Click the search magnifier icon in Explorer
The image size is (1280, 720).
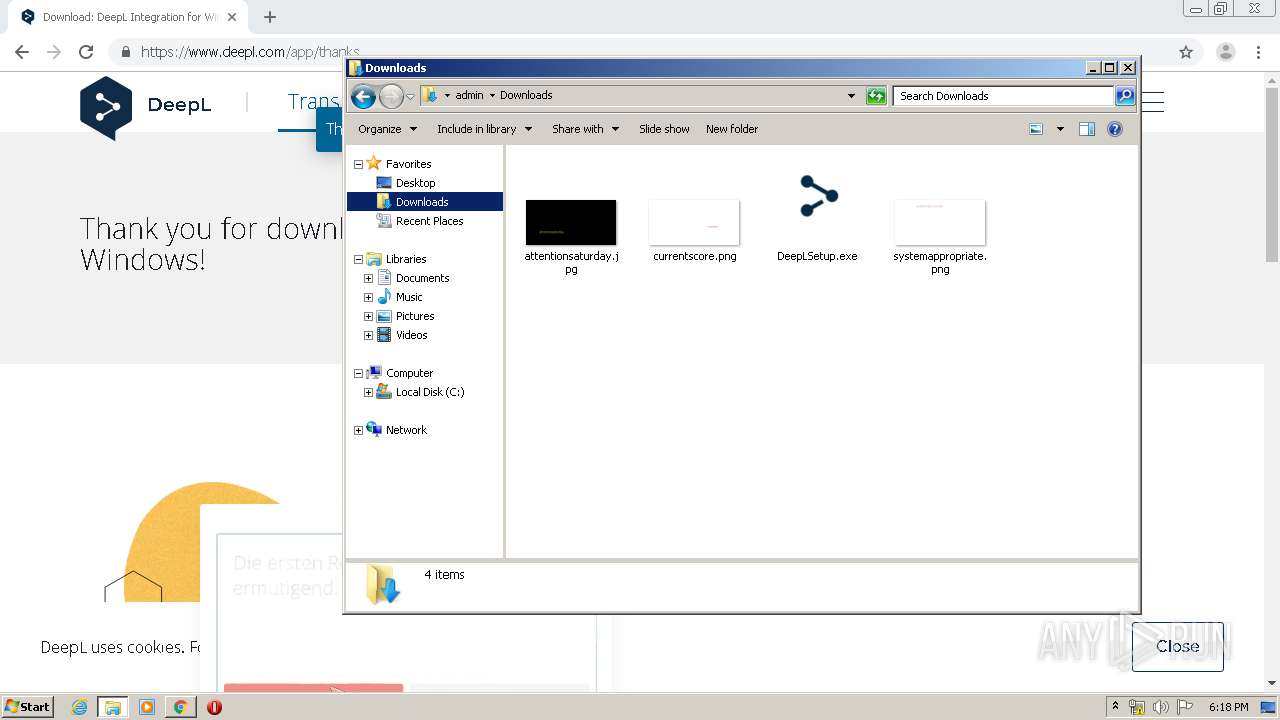coord(1125,96)
